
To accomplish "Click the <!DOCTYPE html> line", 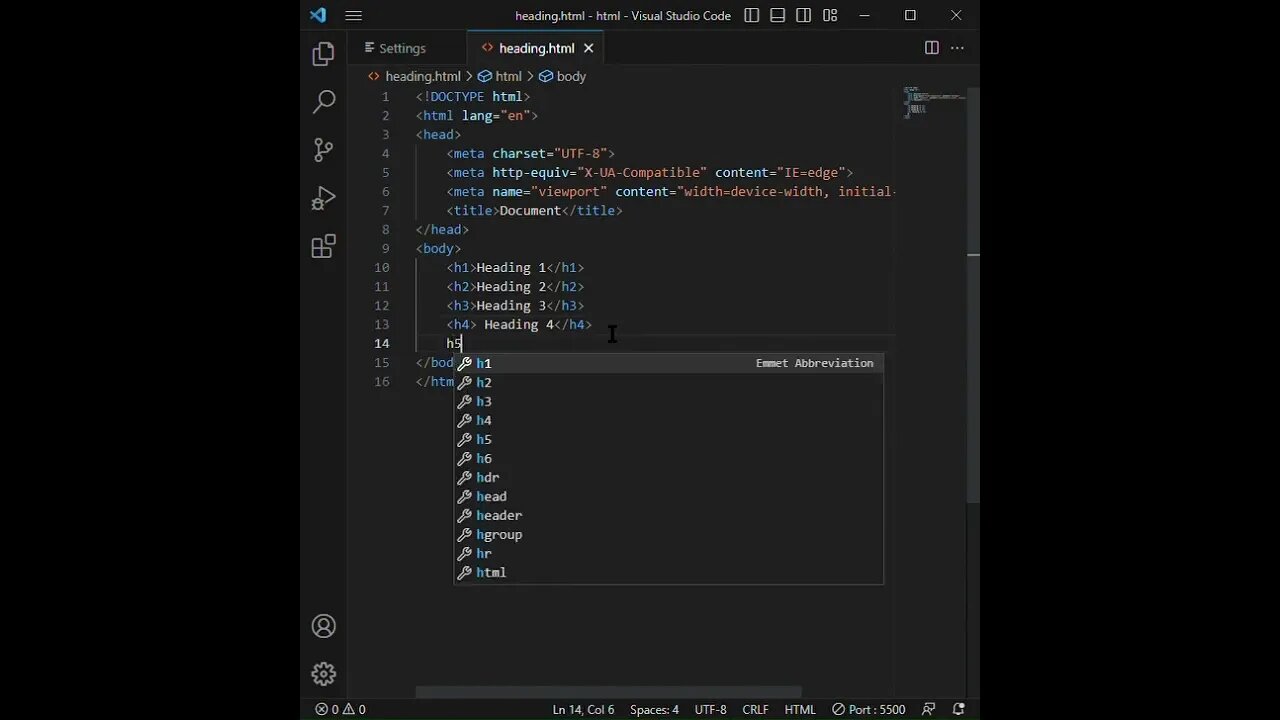I will click(x=473, y=96).
